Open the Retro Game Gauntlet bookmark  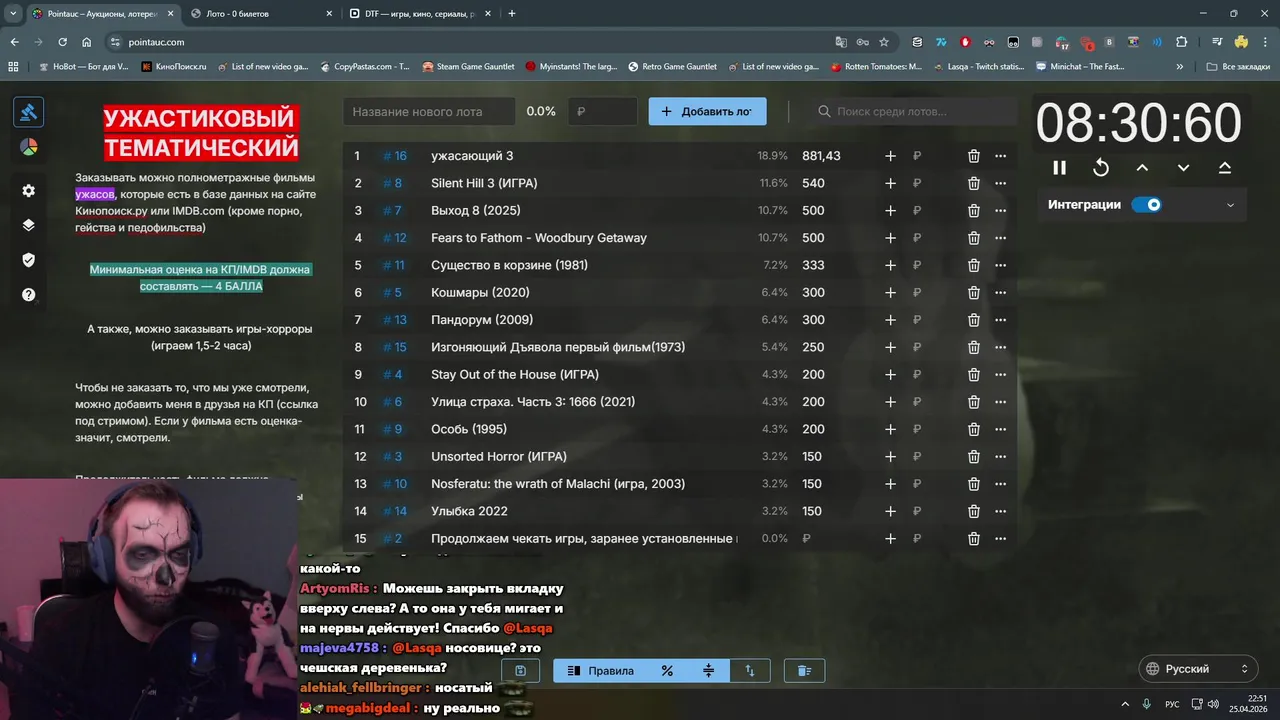tap(672, 67)
